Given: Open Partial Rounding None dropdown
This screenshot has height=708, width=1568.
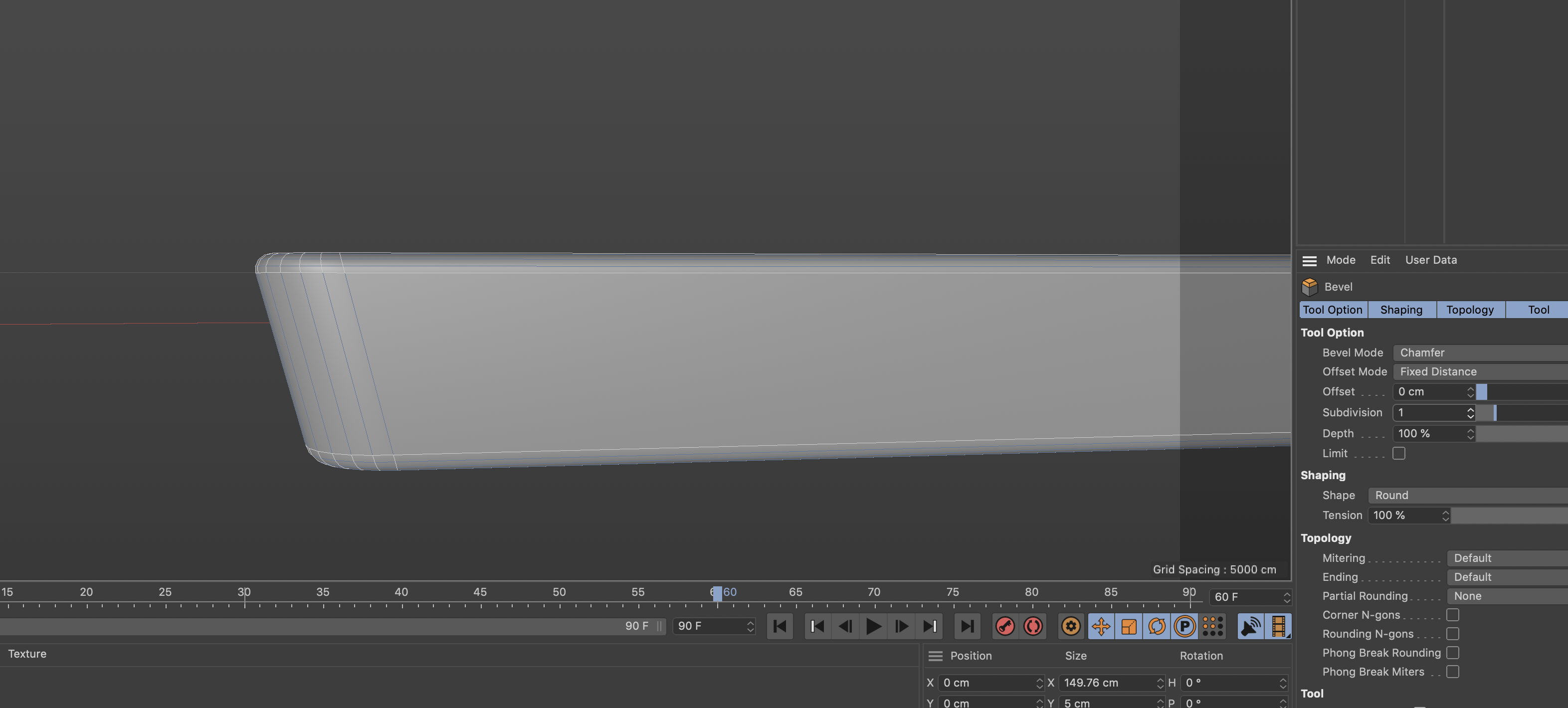Looking at the screenshot, I should (x=1507, y=595).
